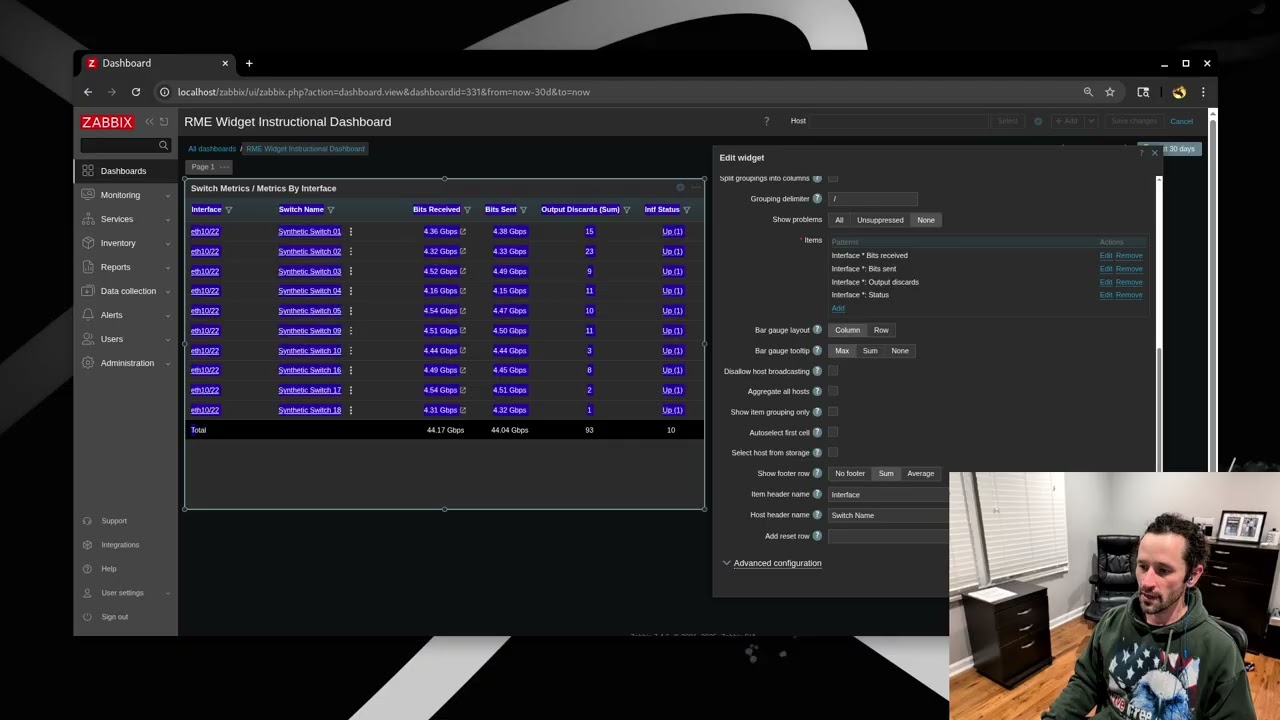Collapse the sidebar with the double-arrow icon
Screen dimensions: 1280x720
click(x=149, y=122)
